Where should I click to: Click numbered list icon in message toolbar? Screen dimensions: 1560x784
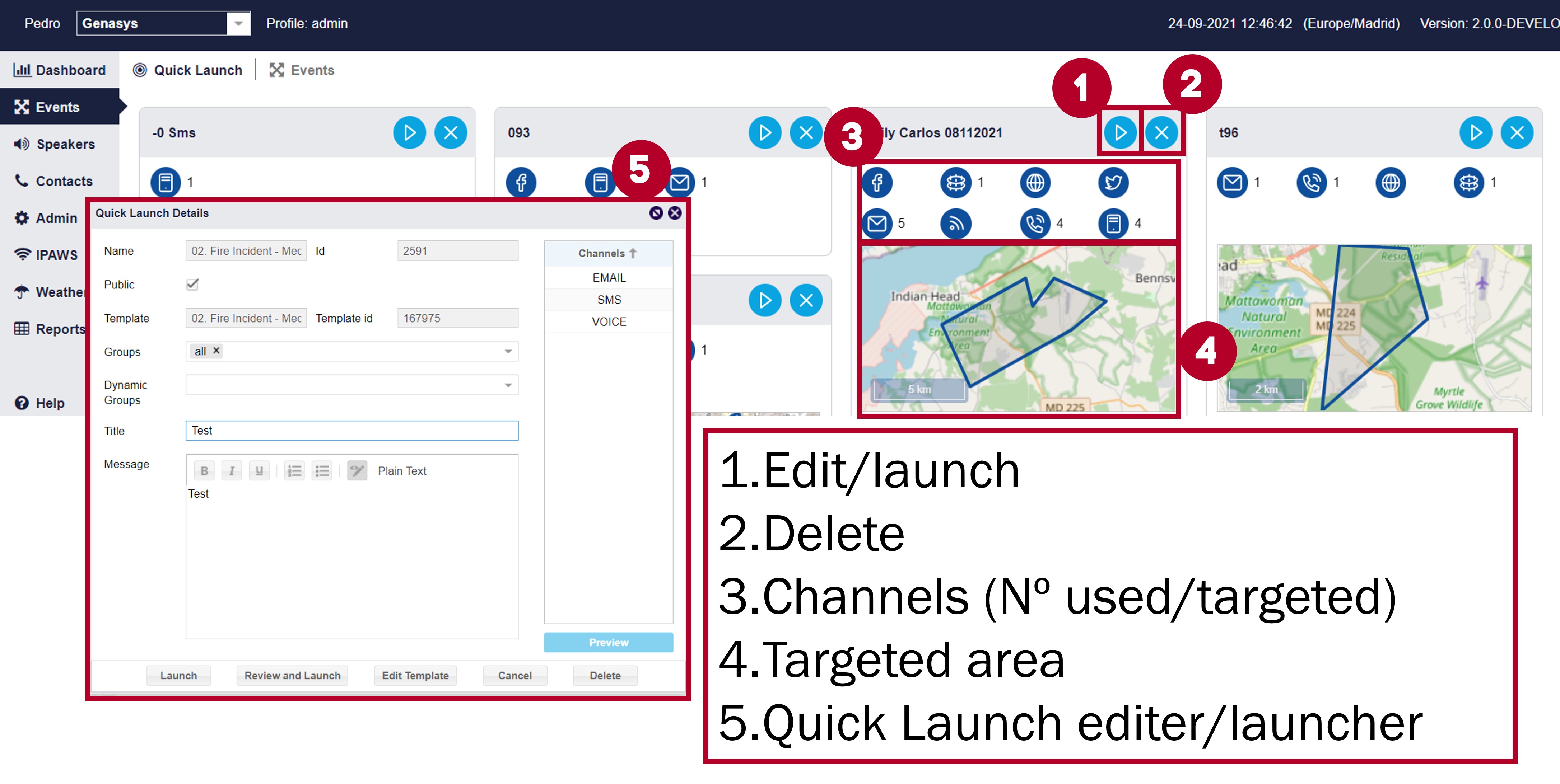tap(294, 470)
